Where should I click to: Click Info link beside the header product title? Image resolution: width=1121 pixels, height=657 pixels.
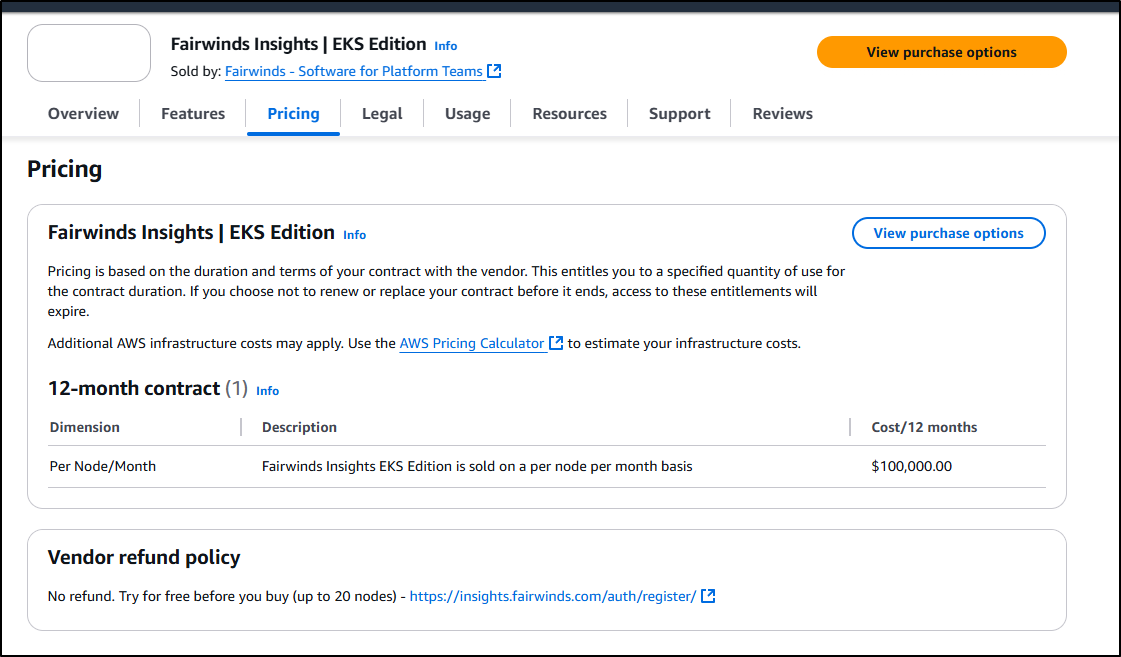pos(445,46)
